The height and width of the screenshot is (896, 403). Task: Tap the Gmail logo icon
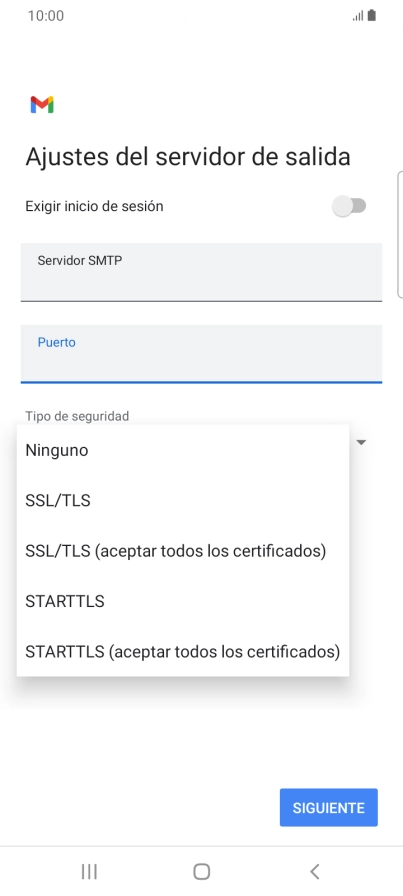pyautogui.click(x=42, y=105)
